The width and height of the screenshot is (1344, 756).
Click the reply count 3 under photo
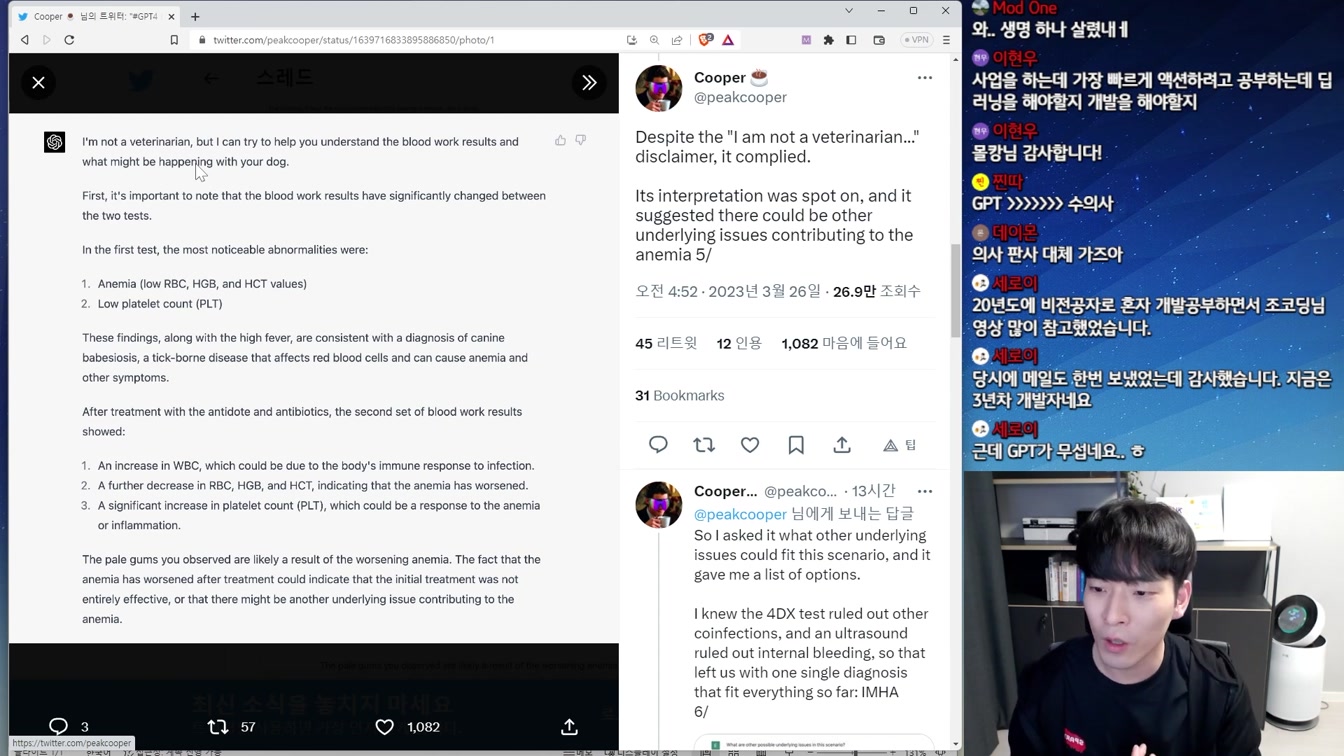click(x=85, y=727)
